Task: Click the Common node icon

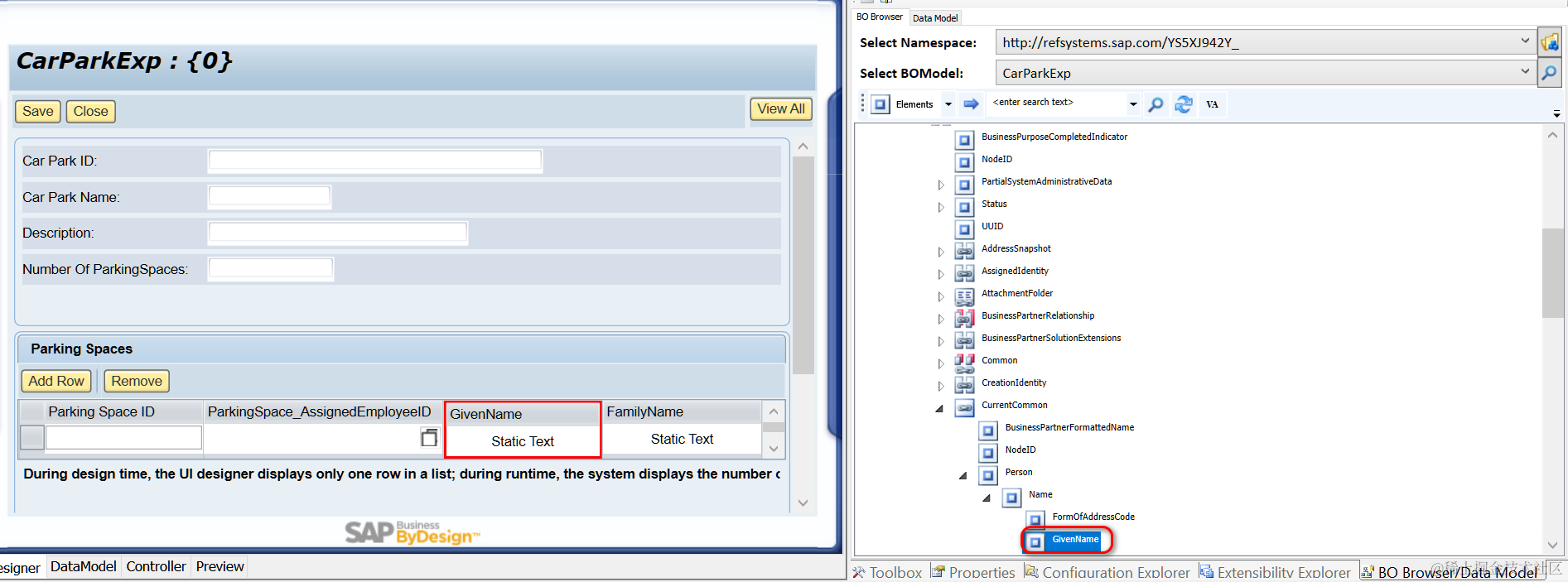Action: pyautogui.click(x=964, y=363)
